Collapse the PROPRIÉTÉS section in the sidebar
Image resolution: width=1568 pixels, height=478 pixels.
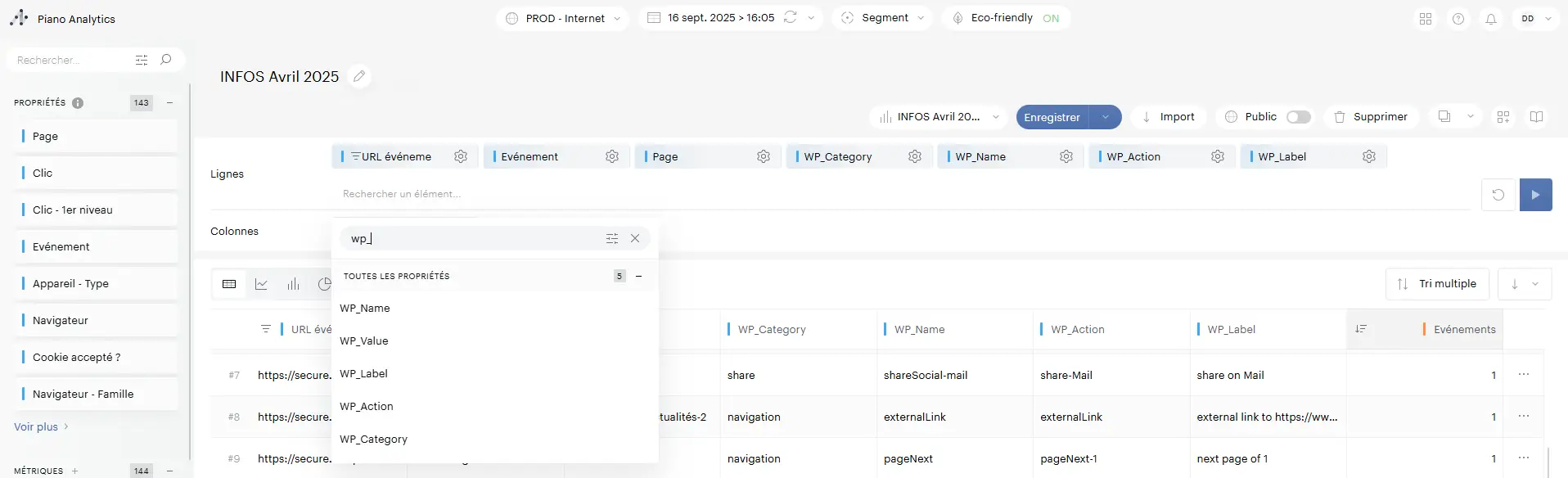[x=169, y=103]
